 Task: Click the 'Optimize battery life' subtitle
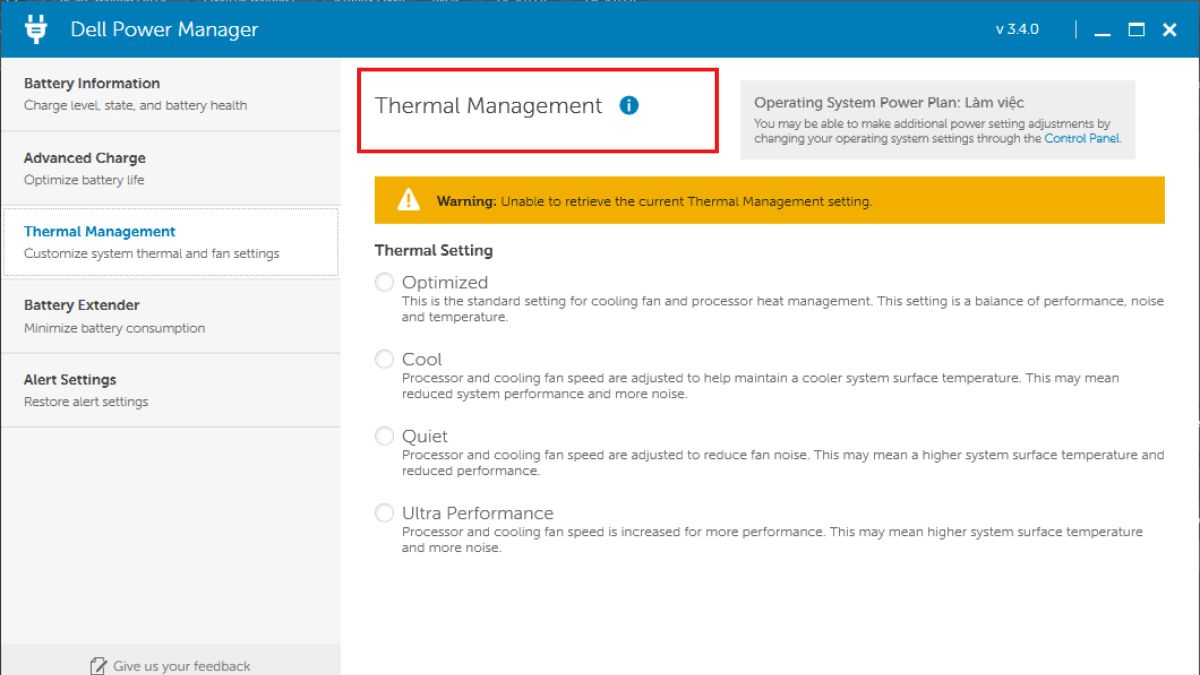[x=84, y=180]
